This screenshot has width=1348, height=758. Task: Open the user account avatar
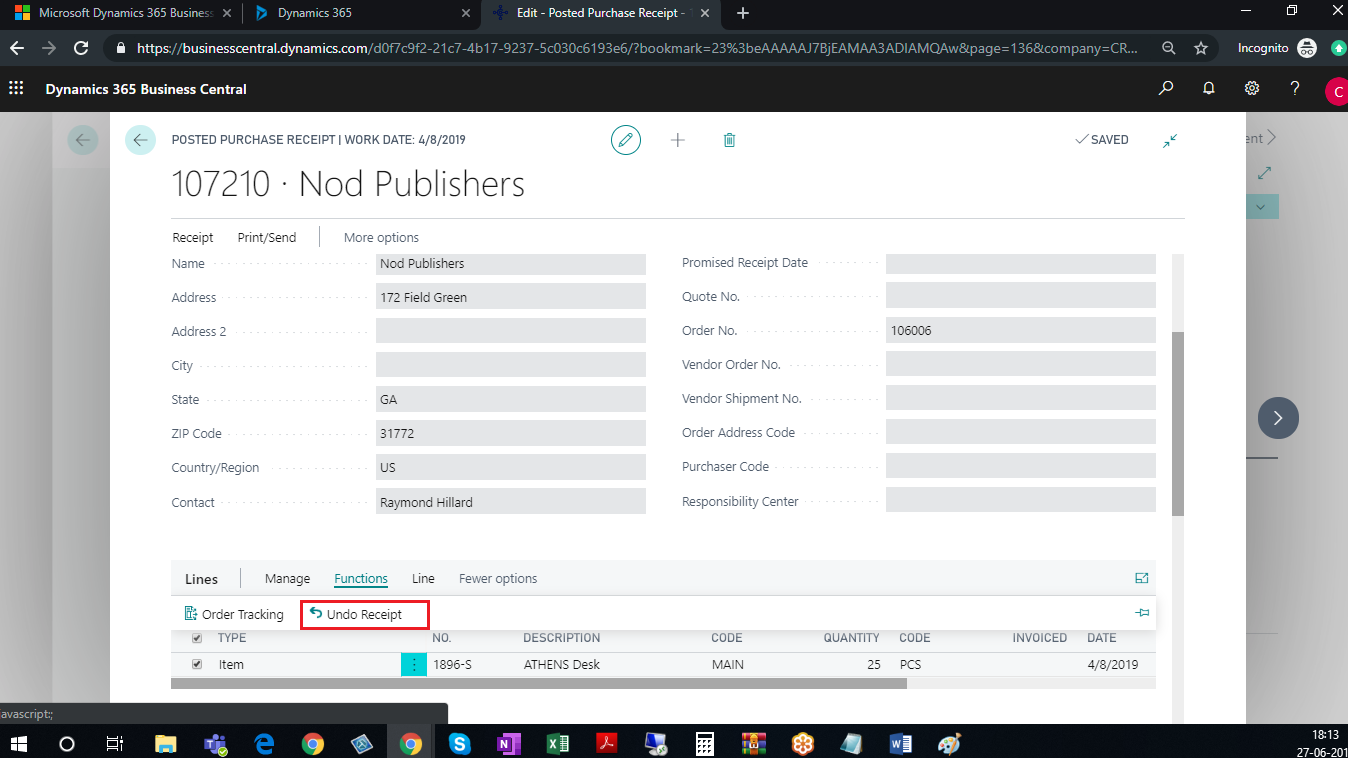(1336, 92)
